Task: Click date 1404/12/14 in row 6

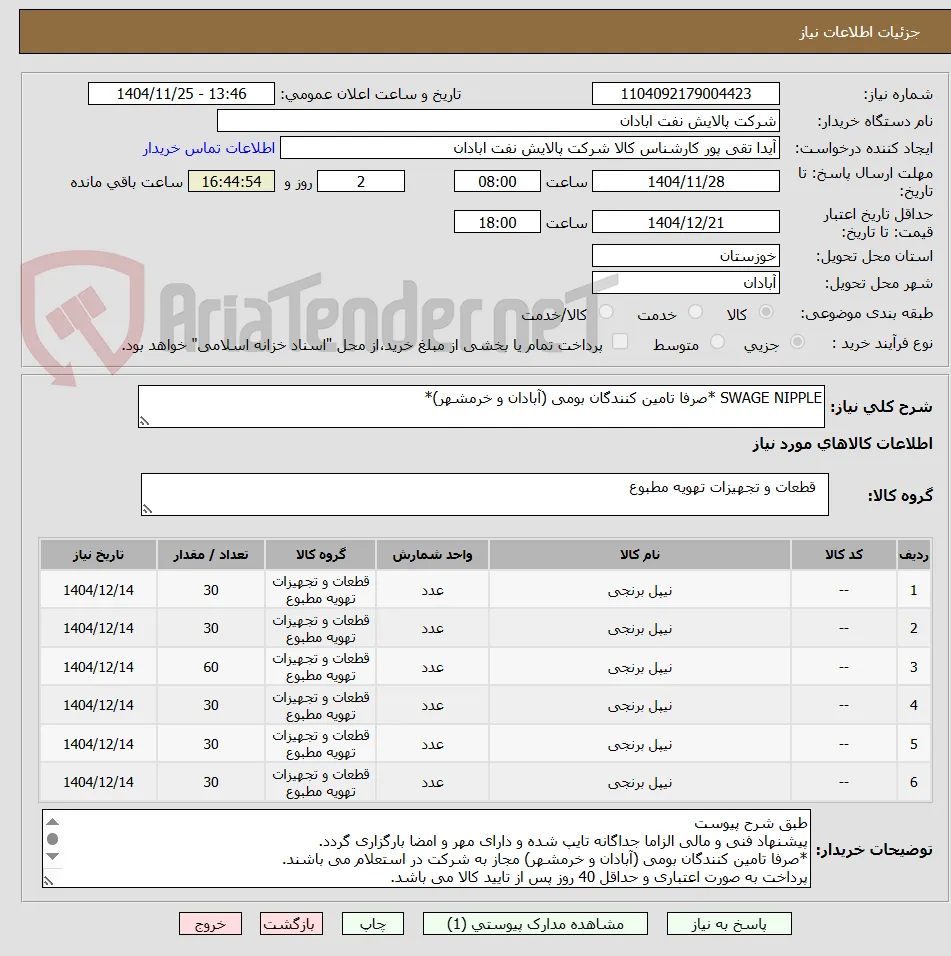Action: (98, 782)
